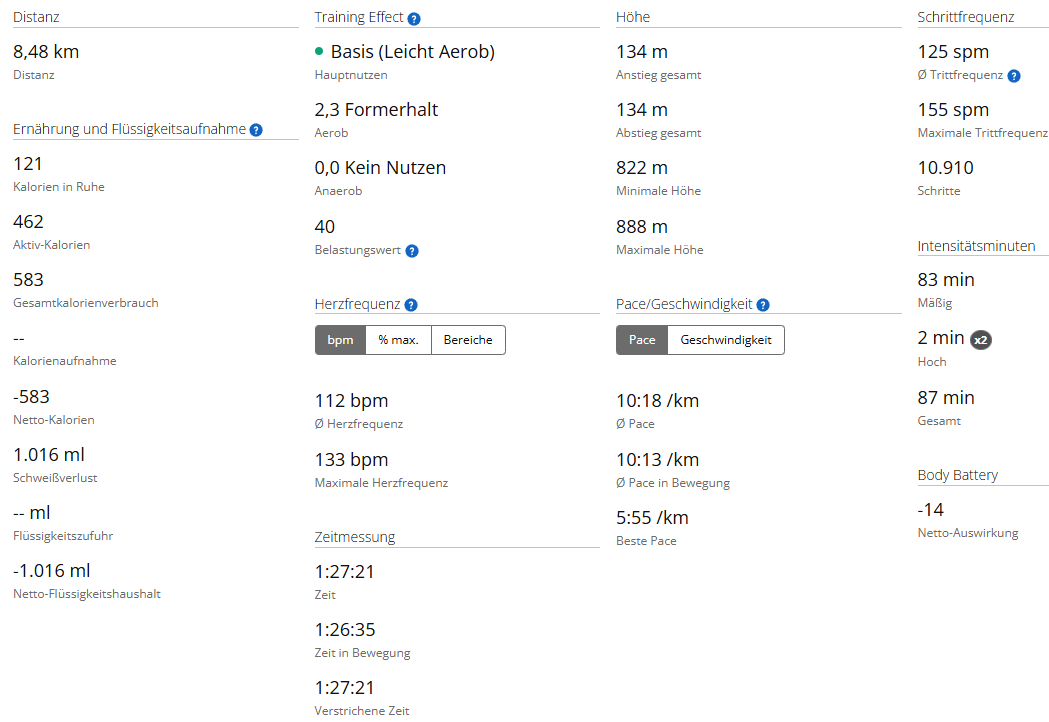Click the Body Battery section heading
1049x722 pixels.
(958, 475)
